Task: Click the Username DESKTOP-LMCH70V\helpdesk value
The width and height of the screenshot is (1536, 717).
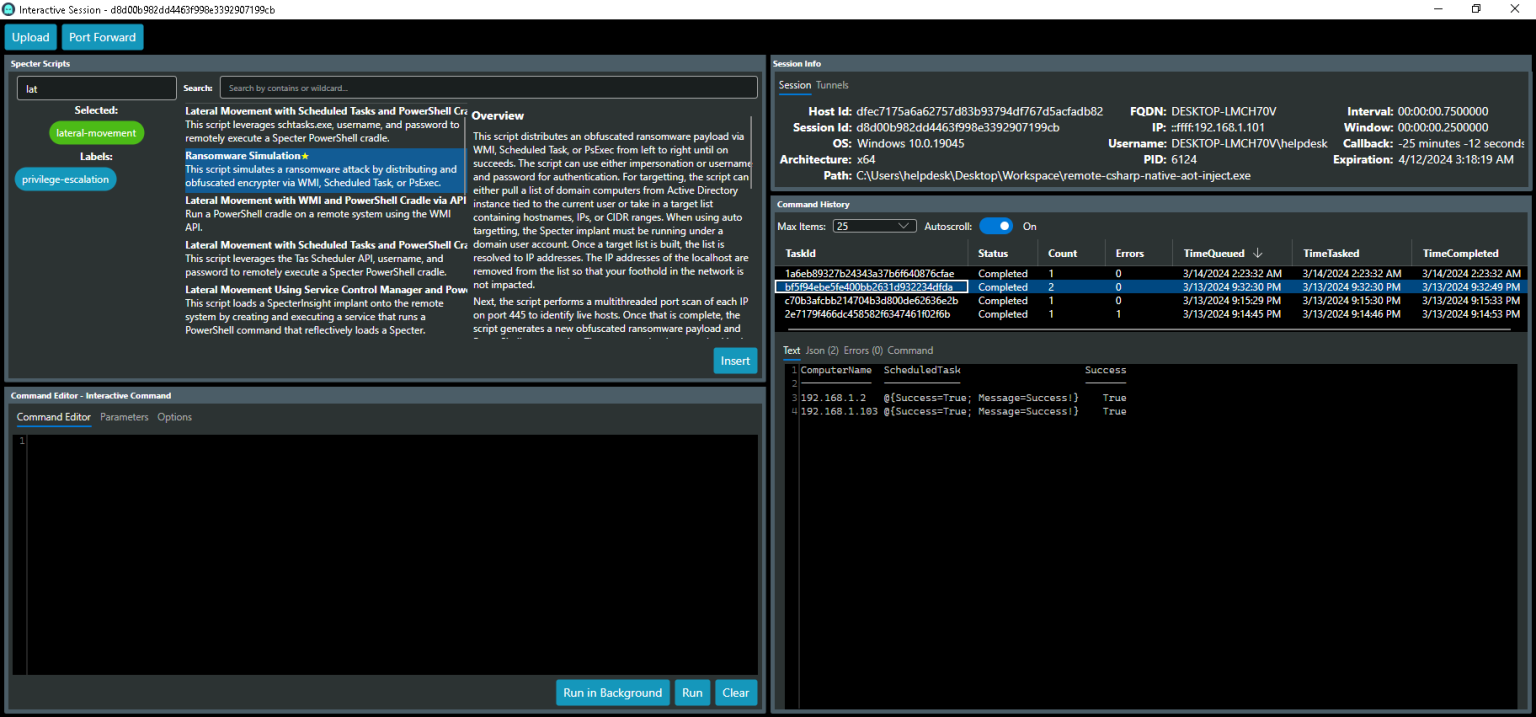Action: (x=1249, y=143)
